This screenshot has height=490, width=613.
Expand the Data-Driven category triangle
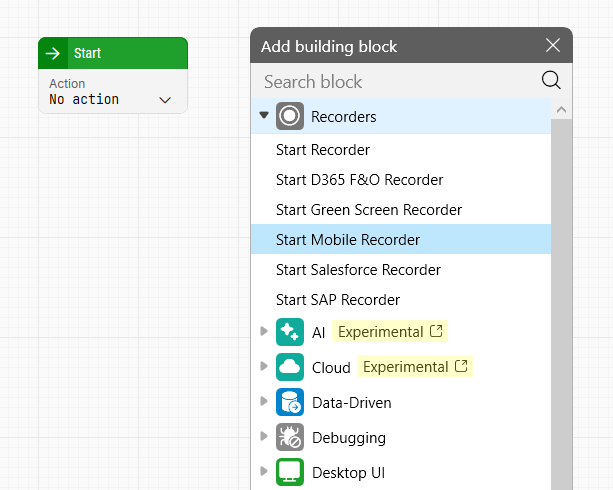pyautogui.click(x=264, y=402)
